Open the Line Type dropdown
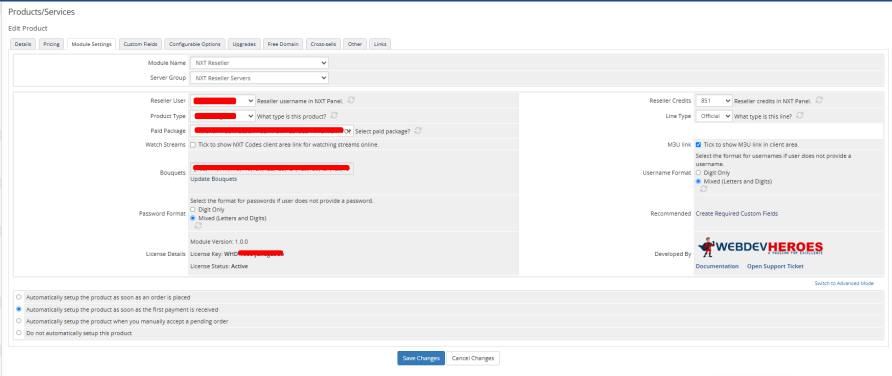Viewport: 892px width, 376px height. [x=713, y=116]
